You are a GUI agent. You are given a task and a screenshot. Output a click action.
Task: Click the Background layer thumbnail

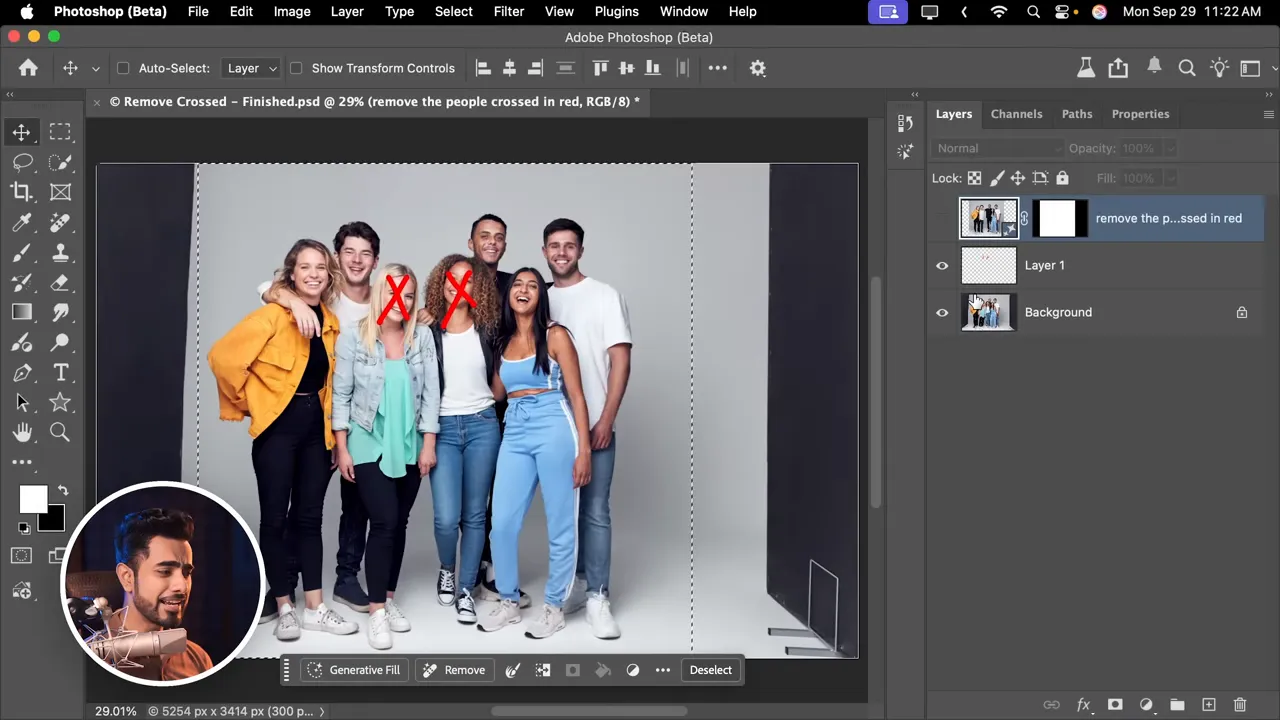988,312
